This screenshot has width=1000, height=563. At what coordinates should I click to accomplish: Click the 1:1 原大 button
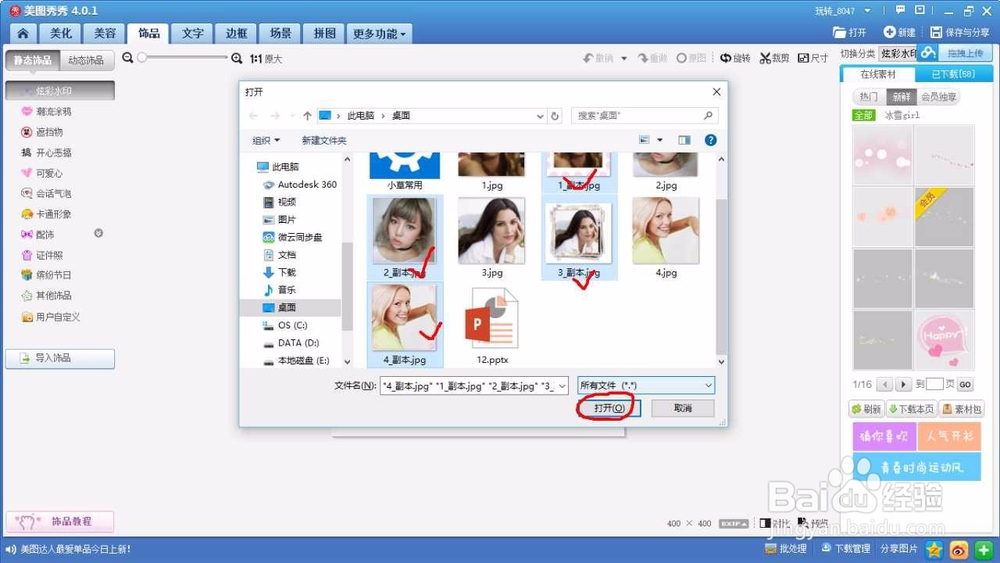pyautogui.click(x=266, y=59)
